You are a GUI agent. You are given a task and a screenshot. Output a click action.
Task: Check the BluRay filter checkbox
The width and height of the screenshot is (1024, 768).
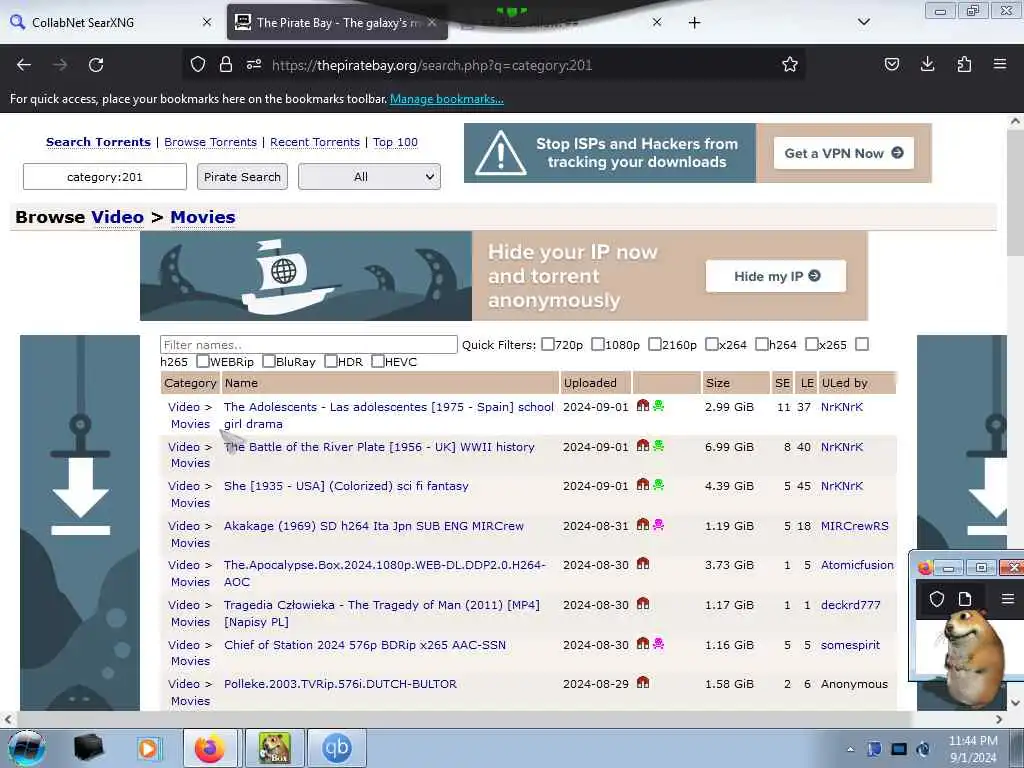coord(268,361)
